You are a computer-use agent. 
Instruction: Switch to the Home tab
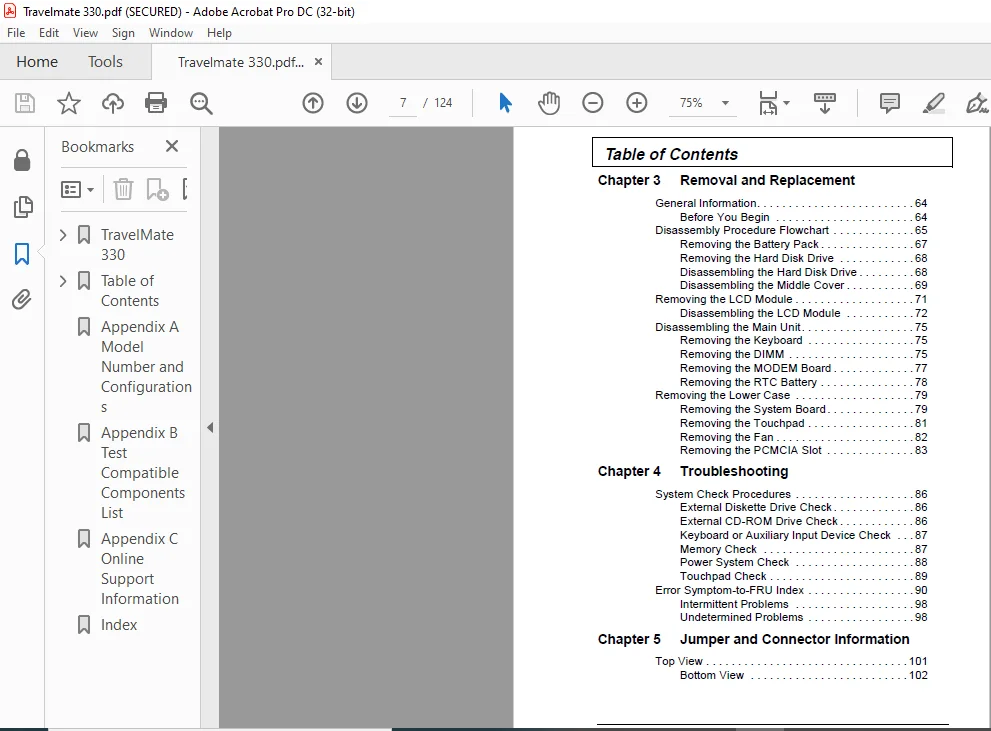[37, 61]
